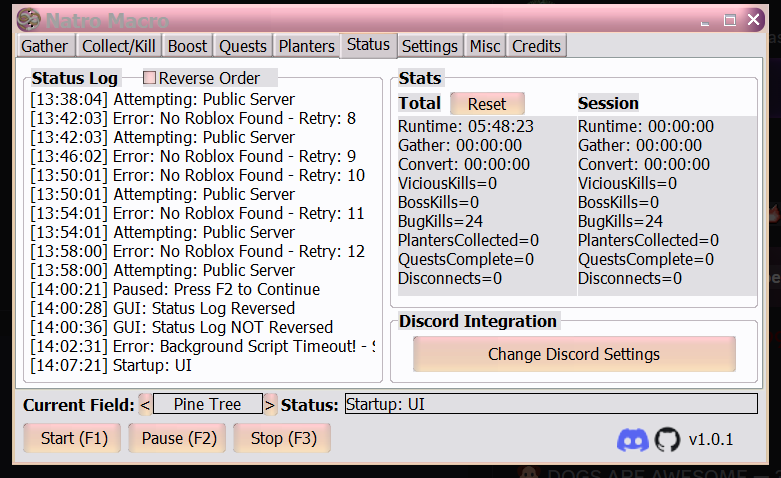
Task: Select next field with right arrow
Action: [269, 405]
